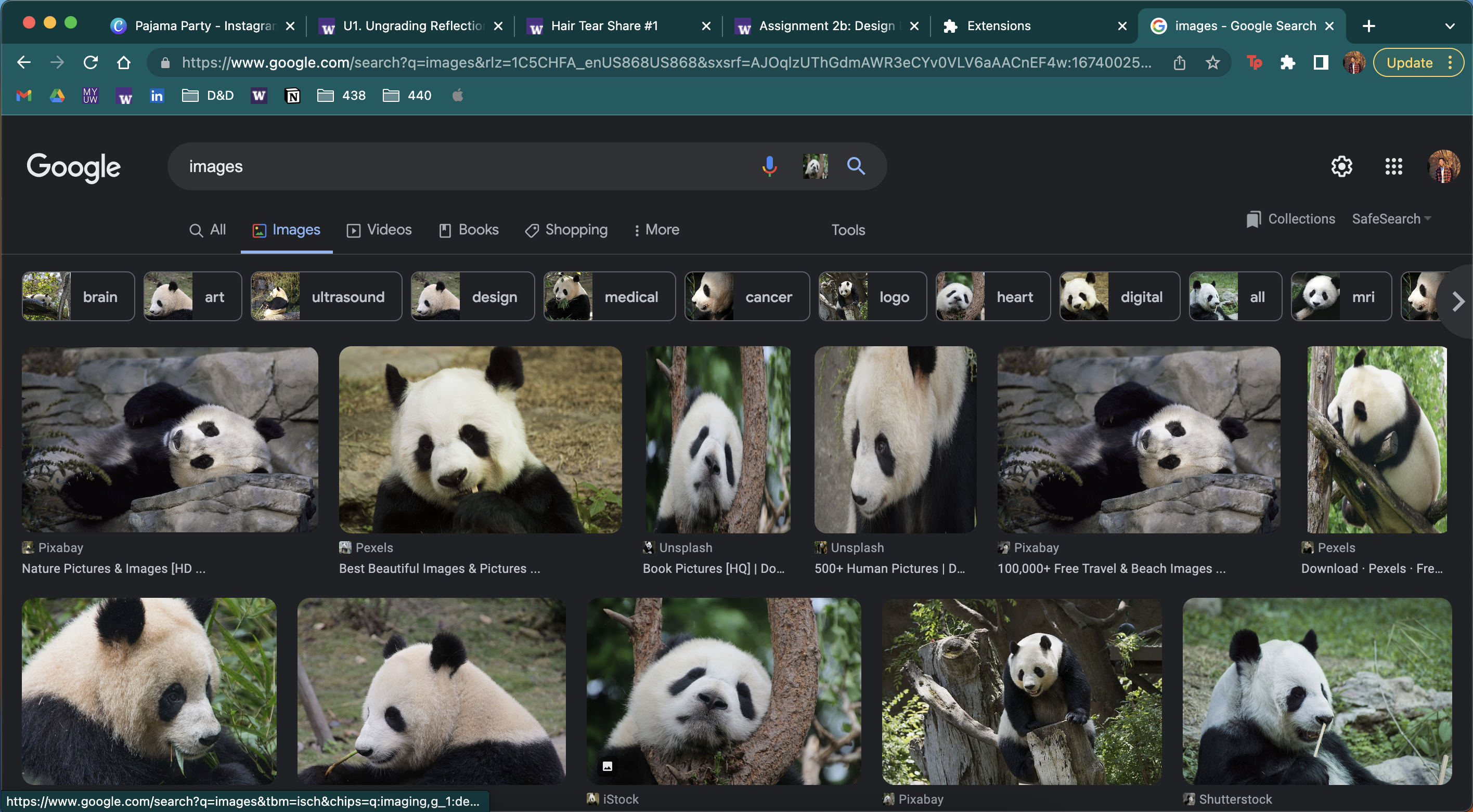Filter results by ultrasound chip
This screenshot has width=1473, height=812.
coord(326,296)
